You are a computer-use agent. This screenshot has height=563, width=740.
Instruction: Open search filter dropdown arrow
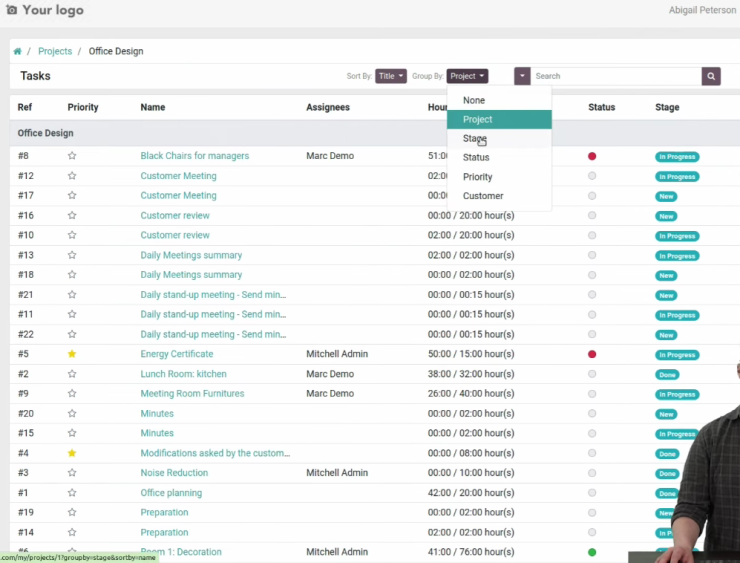[522, 76]
